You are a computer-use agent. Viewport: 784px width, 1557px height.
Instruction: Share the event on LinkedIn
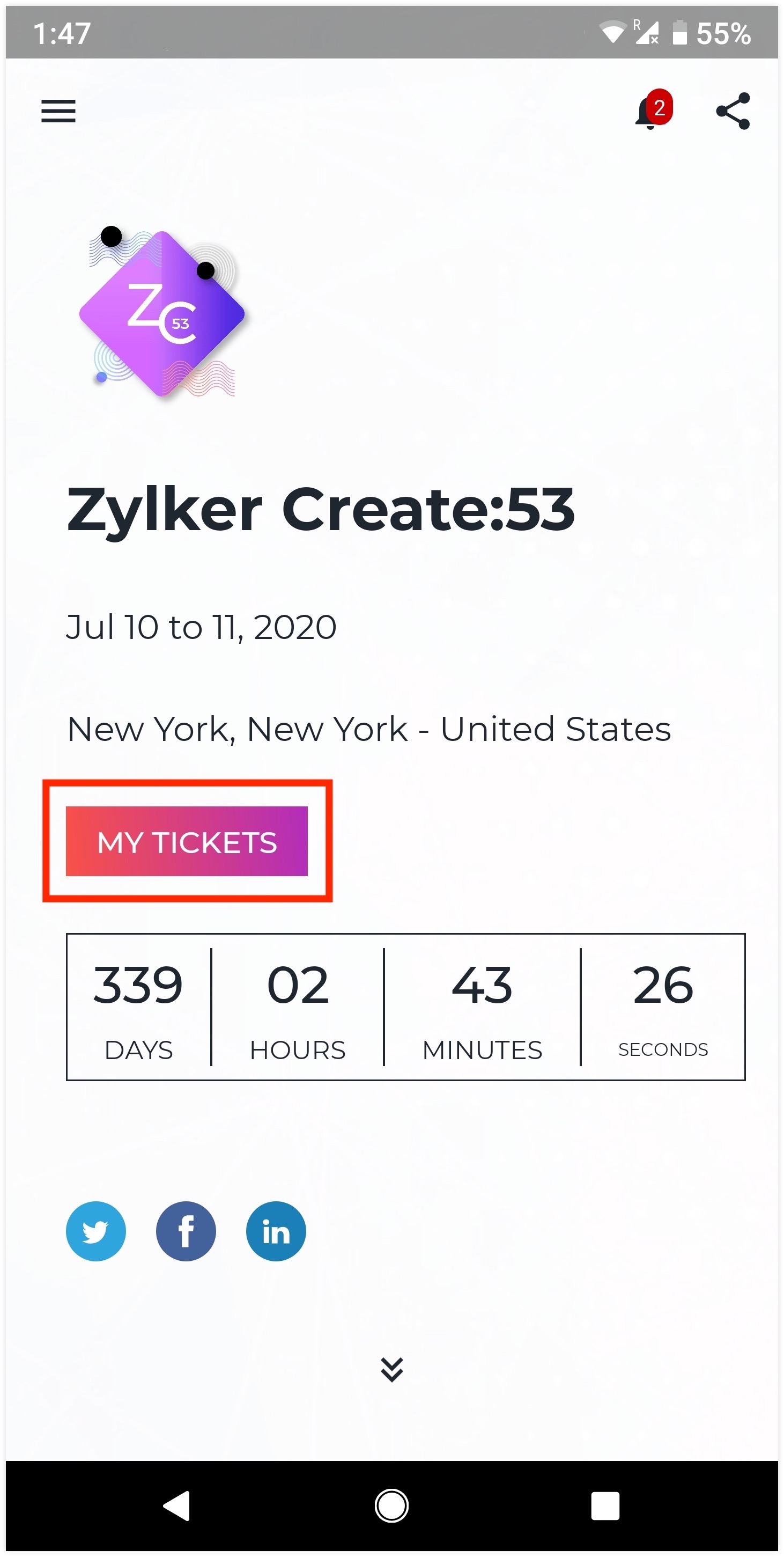(276, 1231)
